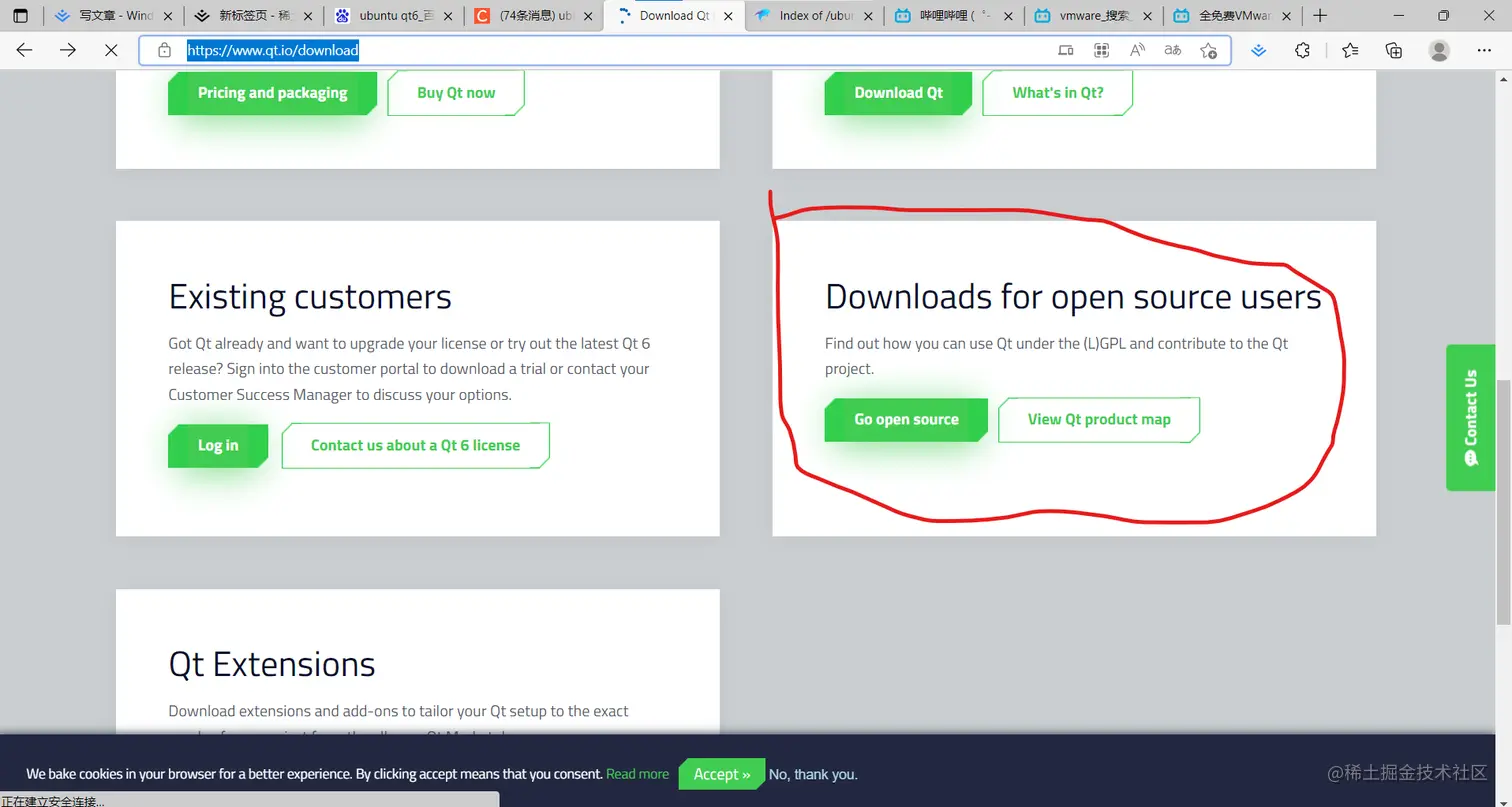Click the Buy Qt now button
This screenshot has height=807, width=1512.
click(x=456, y=93)
